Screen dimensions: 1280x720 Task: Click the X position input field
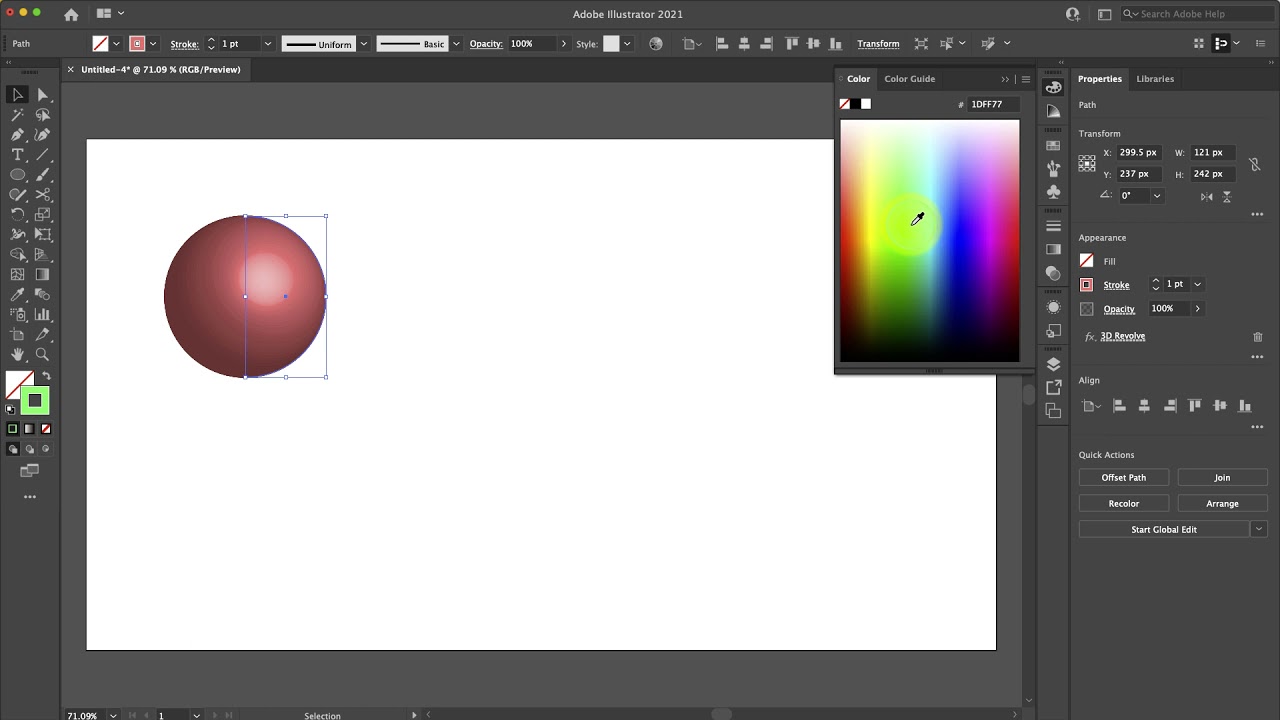[1139, 153]
